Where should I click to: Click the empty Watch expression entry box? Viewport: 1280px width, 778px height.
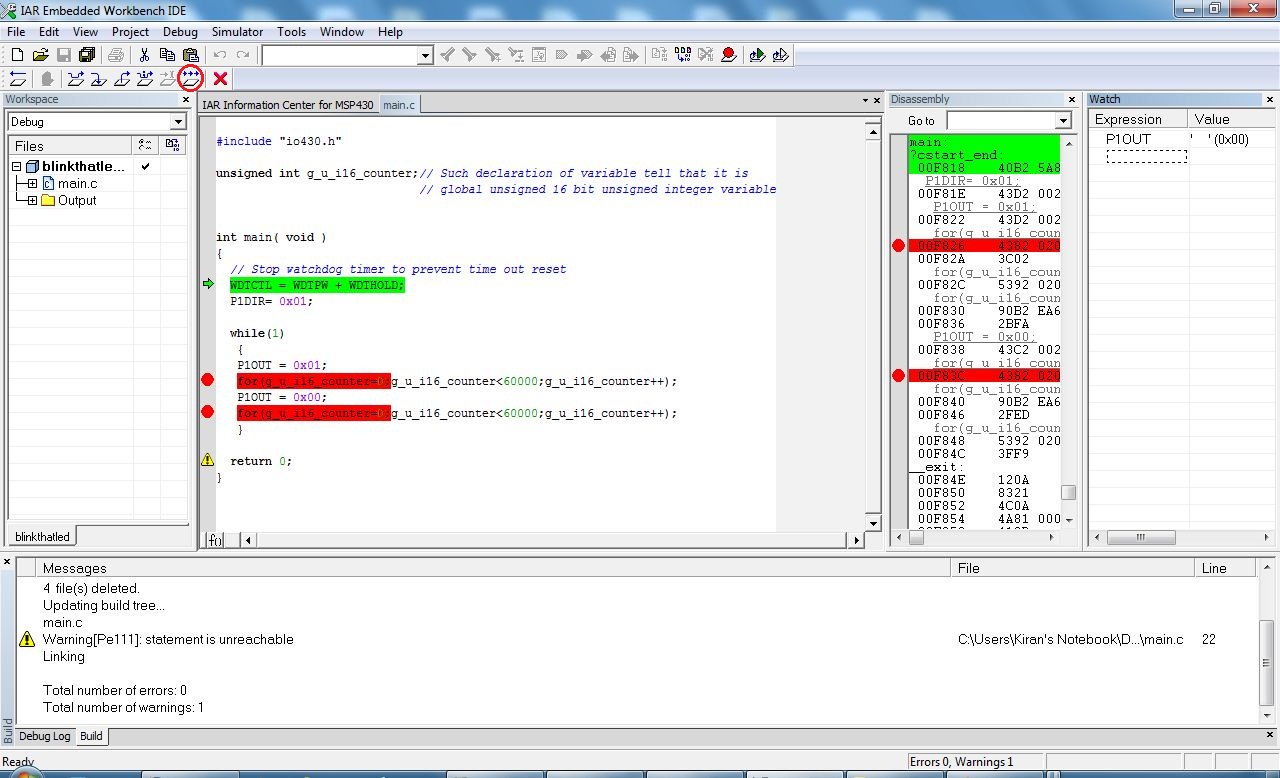click(1146, 156)
